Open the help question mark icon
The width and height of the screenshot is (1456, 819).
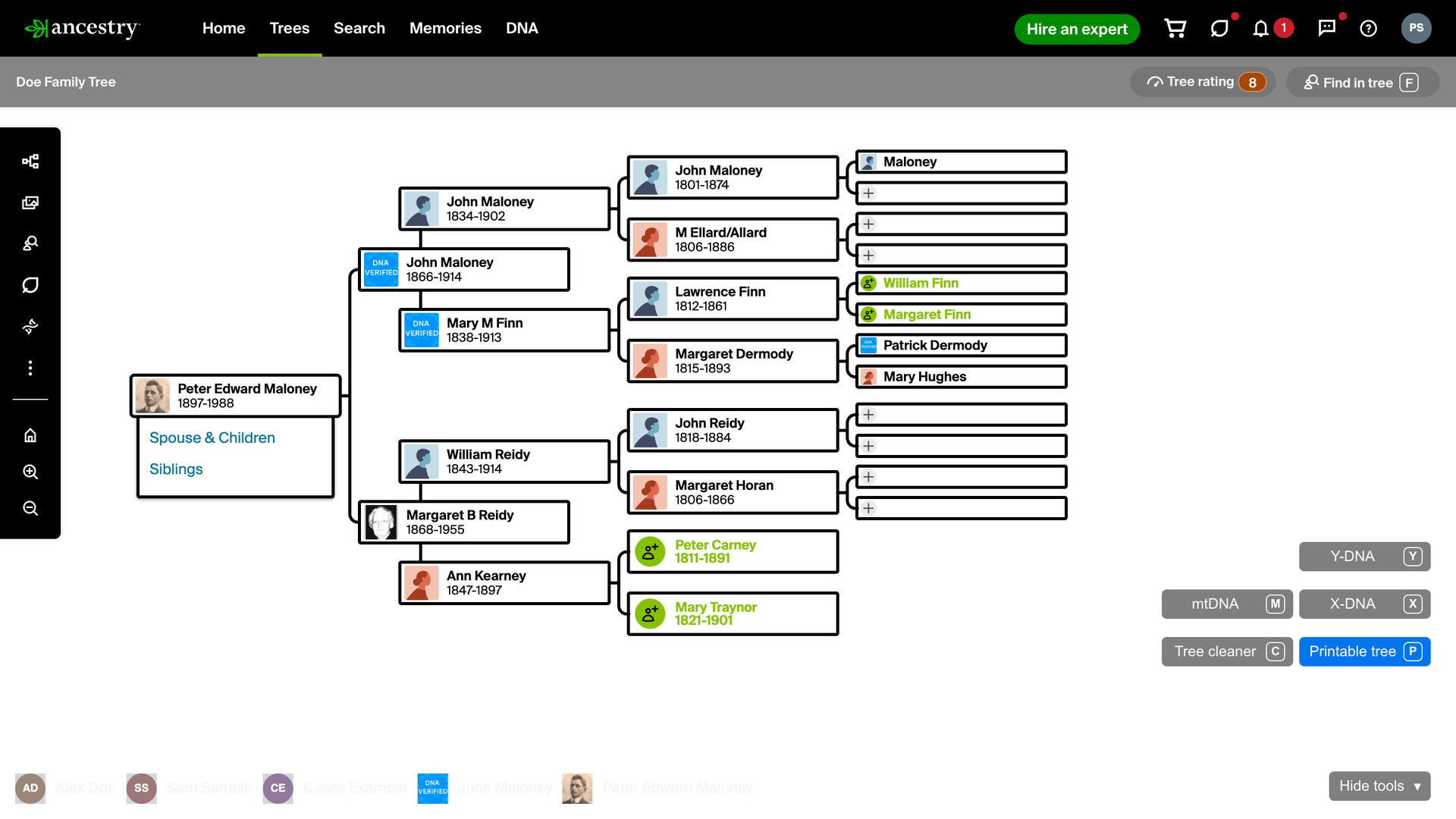tap(1368, 29)
